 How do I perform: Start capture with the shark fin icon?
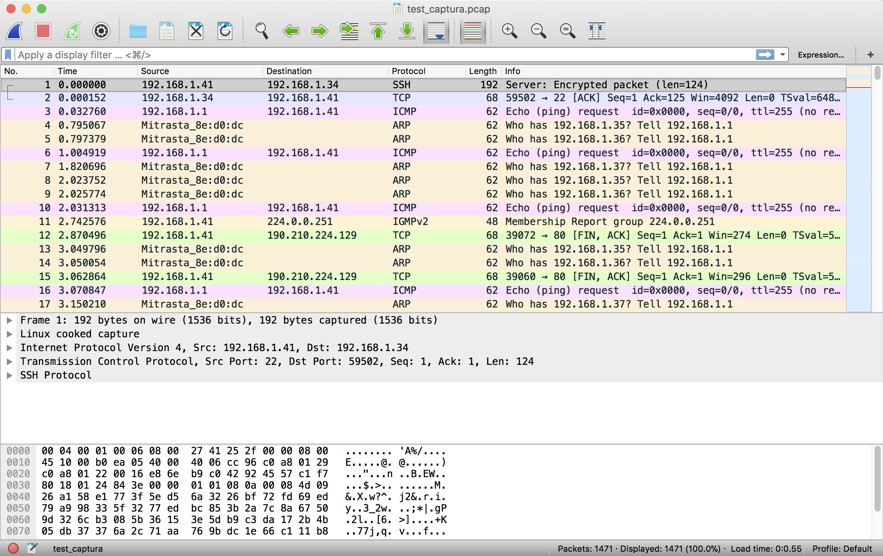15,31
